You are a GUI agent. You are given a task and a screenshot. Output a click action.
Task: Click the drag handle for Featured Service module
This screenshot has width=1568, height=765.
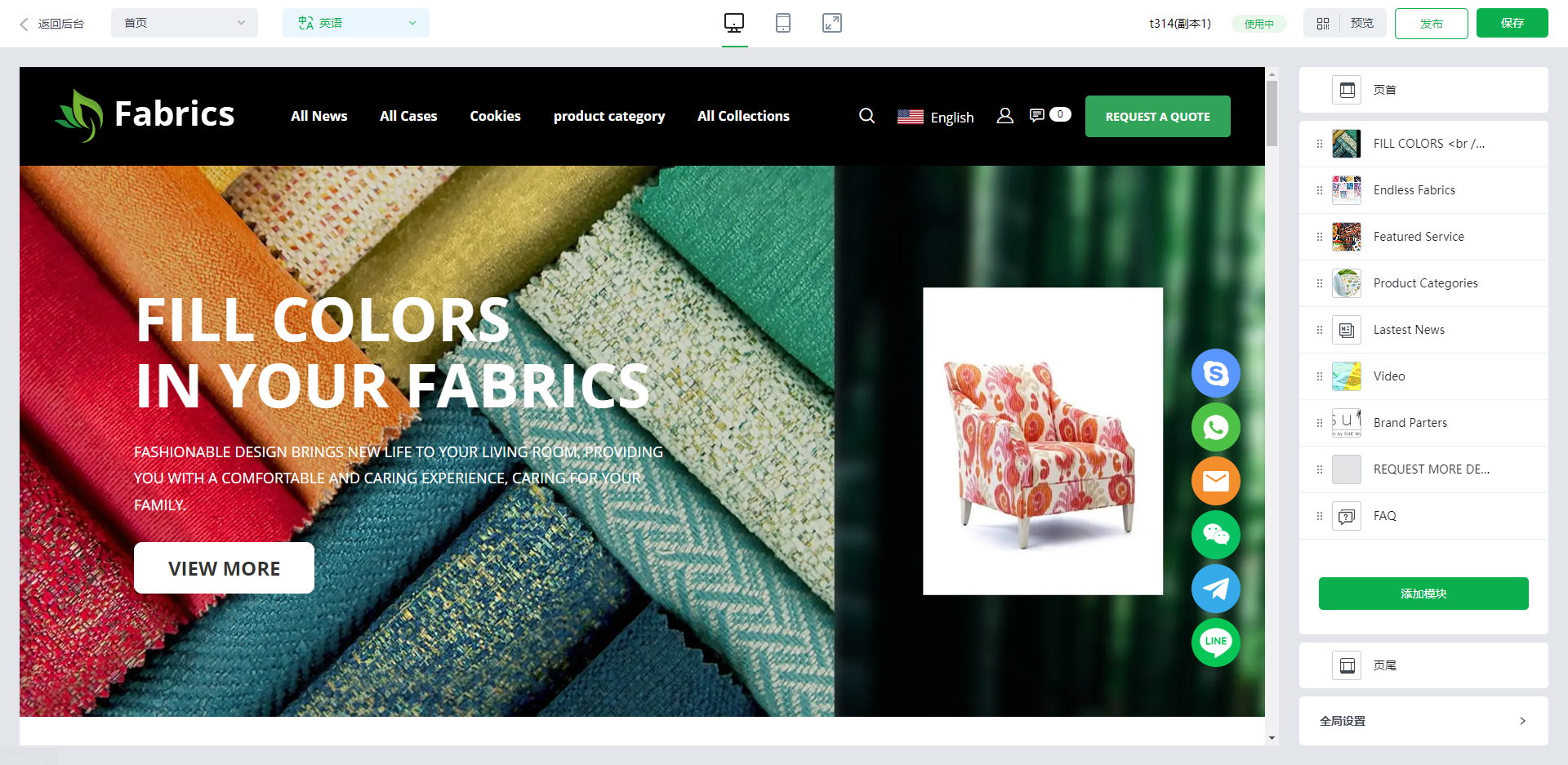click(1320, 237)
